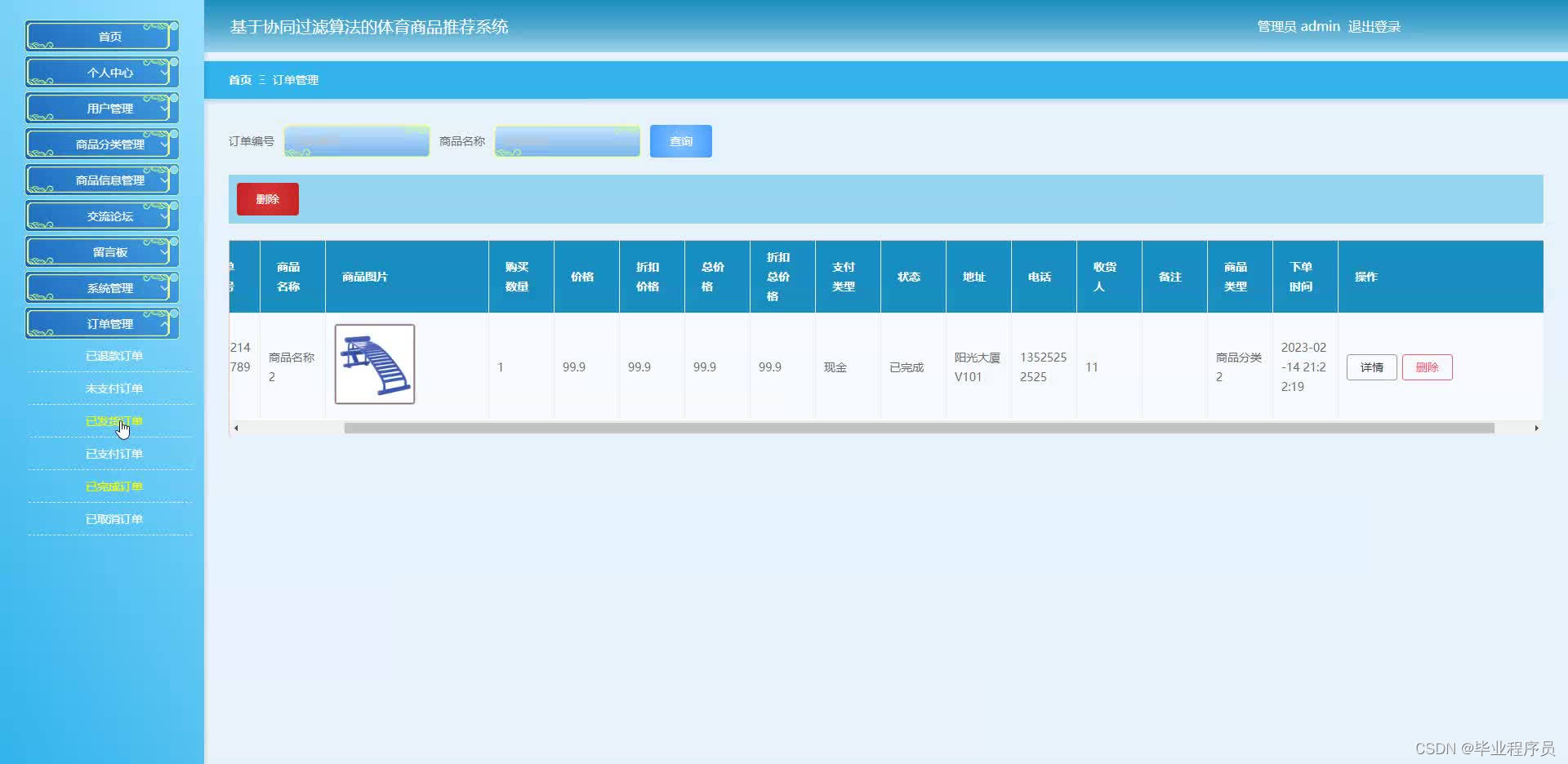Expand the 商品信息管理 menu

102,180
